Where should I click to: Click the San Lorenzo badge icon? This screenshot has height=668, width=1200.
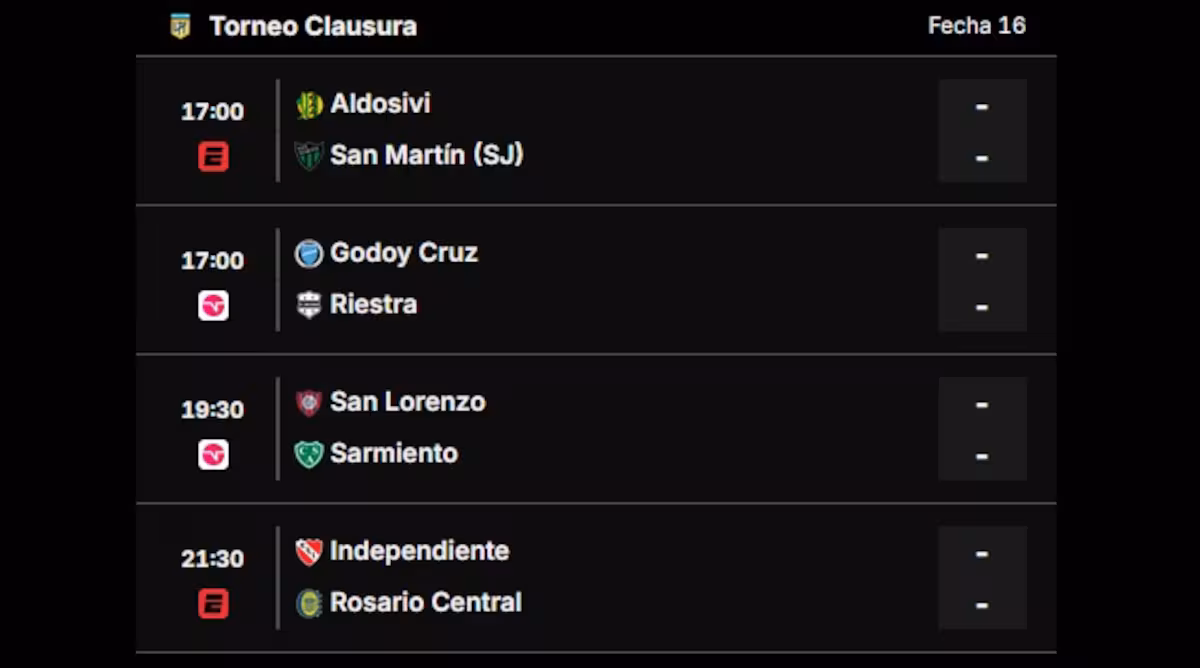click(x=307, y=402)
